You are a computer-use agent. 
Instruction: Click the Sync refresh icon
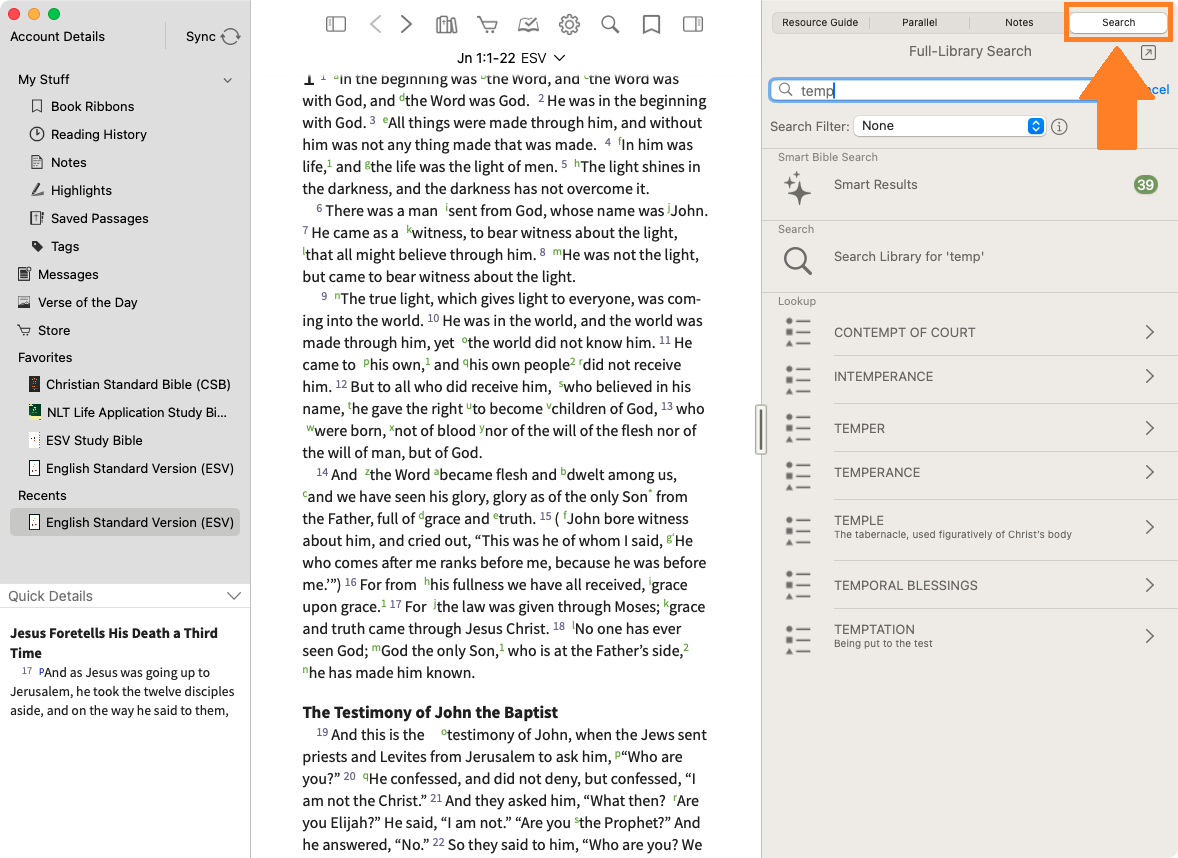231,36
